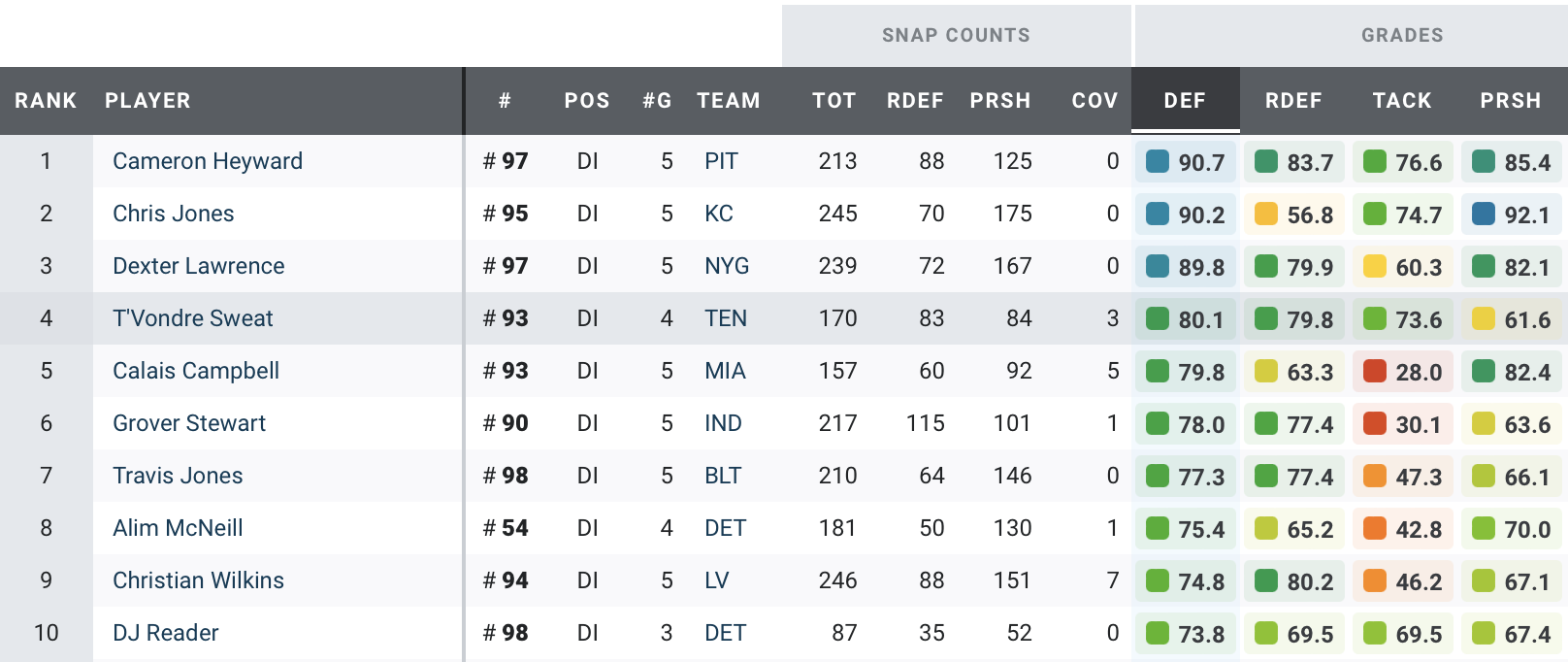The image size is (1568, 662).
Task: Sort the table by DEF grade
Action: tap(1185, 100)
